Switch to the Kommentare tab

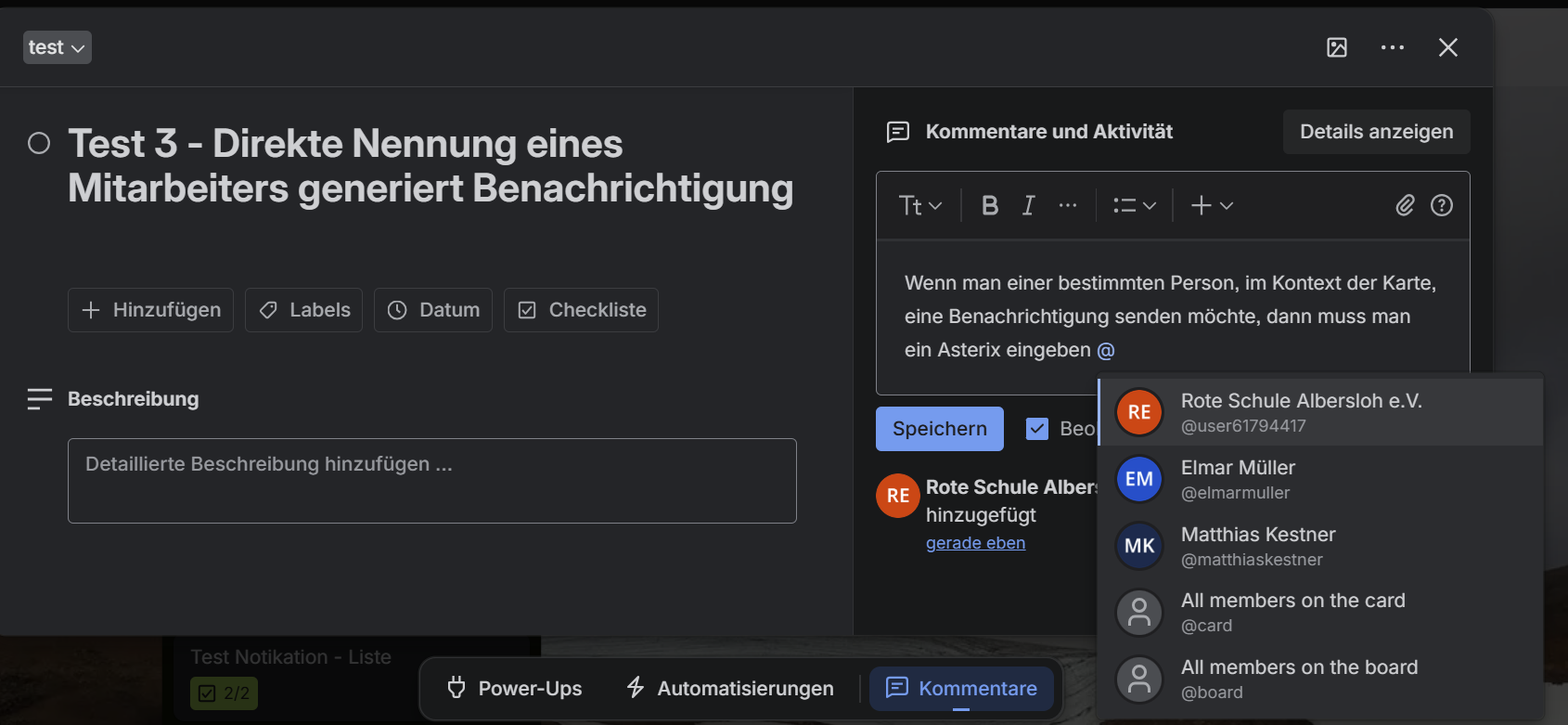coord(961,688)
